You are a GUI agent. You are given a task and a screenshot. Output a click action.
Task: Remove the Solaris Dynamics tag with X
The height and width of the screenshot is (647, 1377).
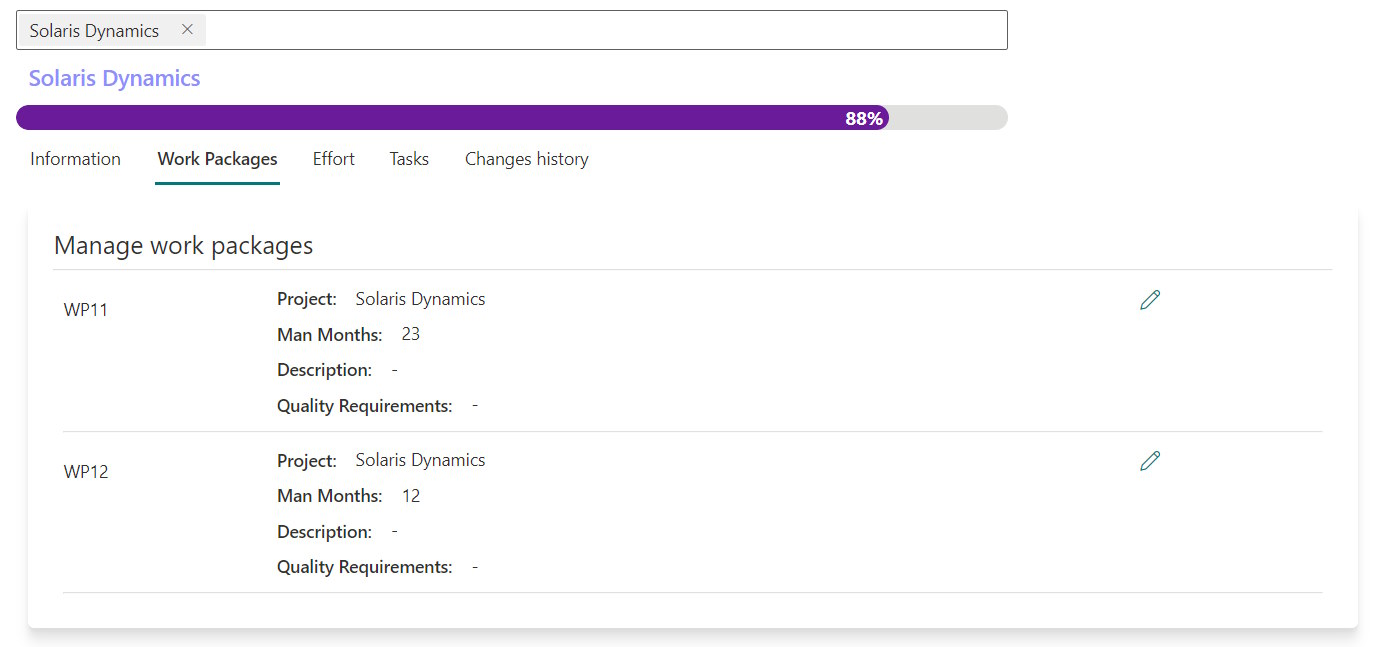click(x=187, y=30)
